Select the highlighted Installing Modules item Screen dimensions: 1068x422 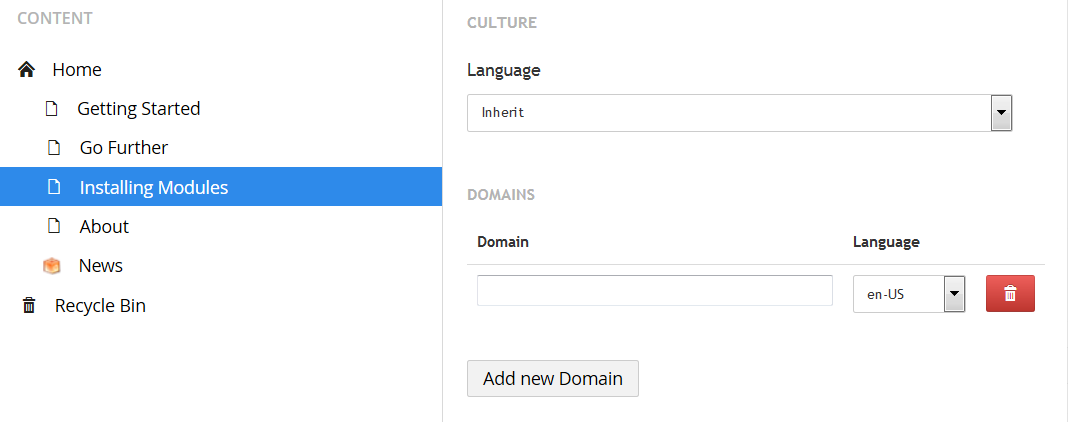coord(221,186)
